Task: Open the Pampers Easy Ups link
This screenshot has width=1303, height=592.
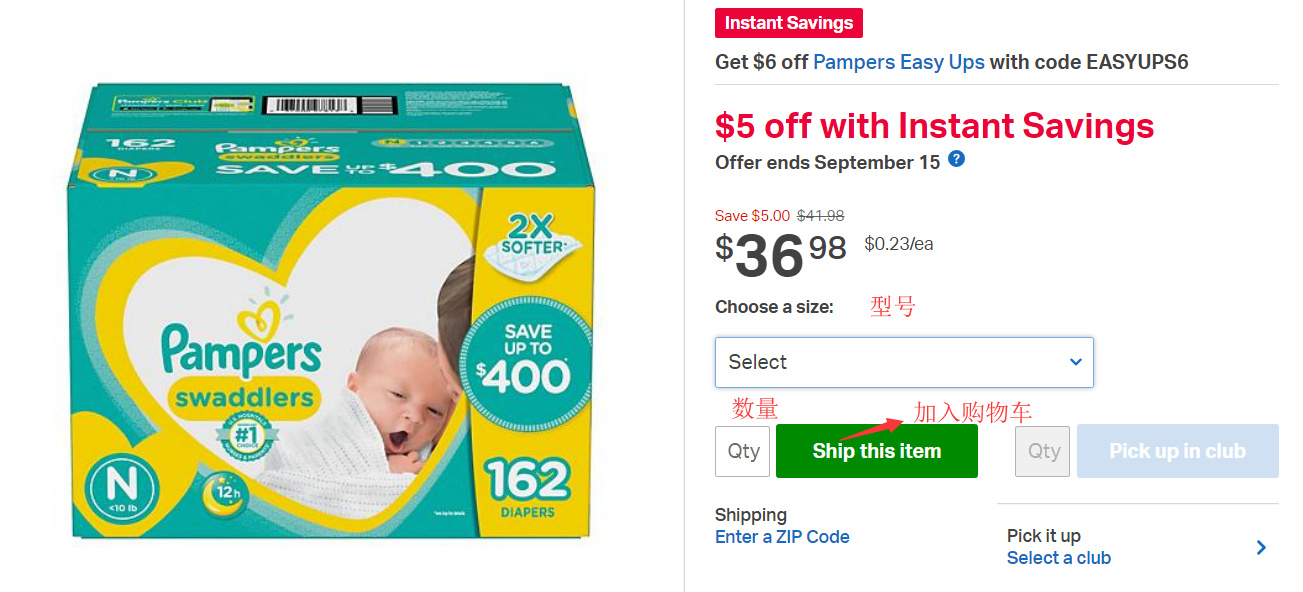Action: pos(898,62)
